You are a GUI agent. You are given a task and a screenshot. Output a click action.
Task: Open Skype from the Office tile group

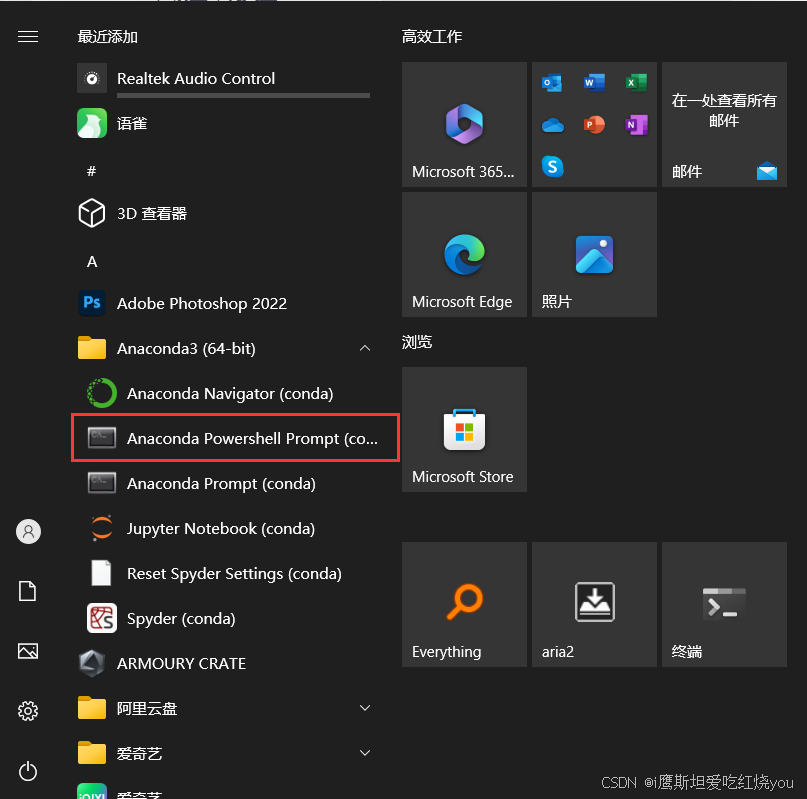(x=552, y=166)
